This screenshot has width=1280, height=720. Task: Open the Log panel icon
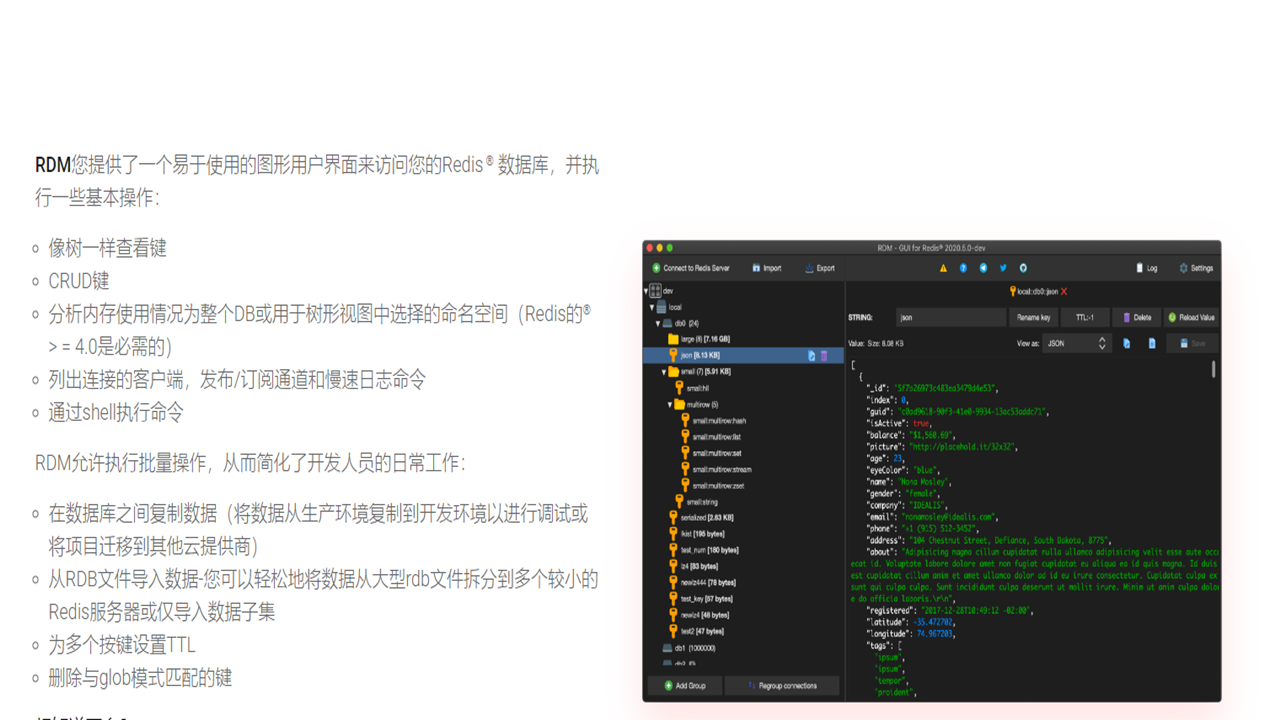[1140, 269]
